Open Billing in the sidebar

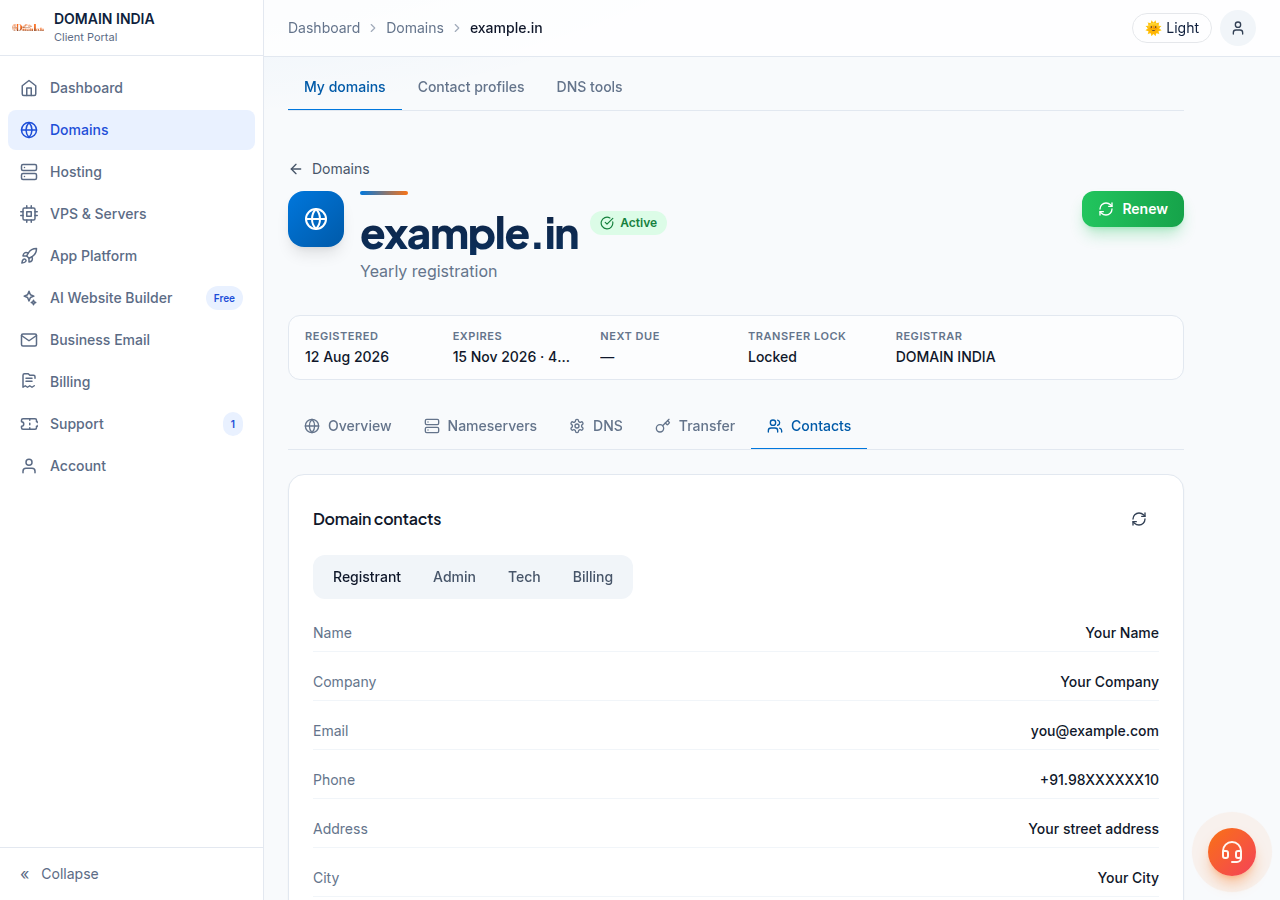click(x=131, y=382)
